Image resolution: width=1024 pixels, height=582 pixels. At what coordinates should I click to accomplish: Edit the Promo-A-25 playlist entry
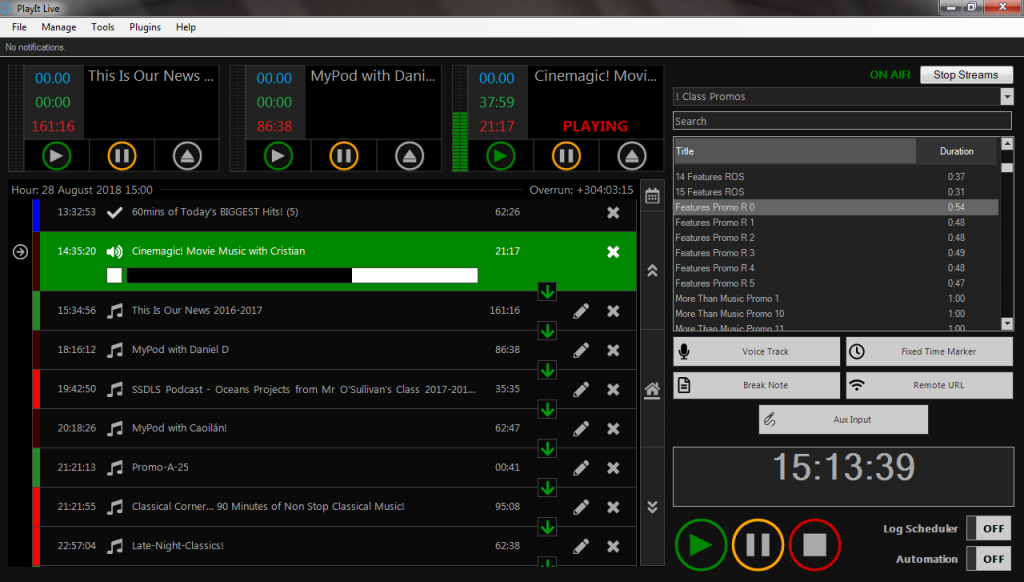[x=581, y=468]
